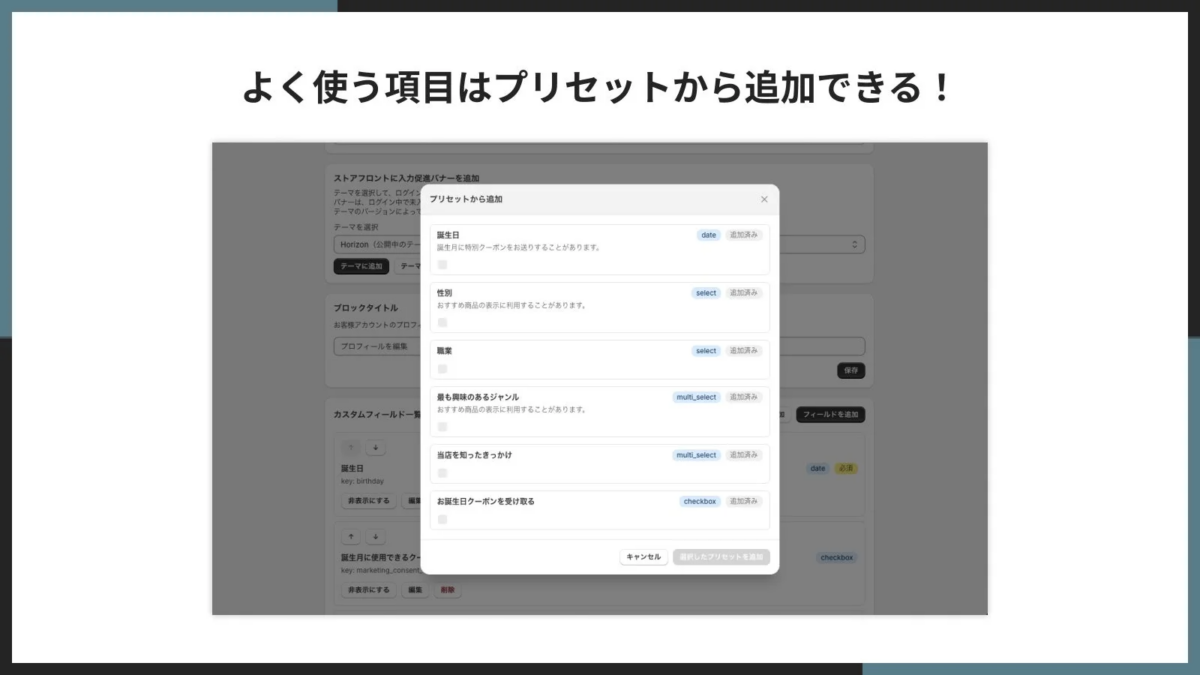The width and height of the screenshot is (1200, 675).
Task: Check the お誕生日クーポンを受け取る preset checkbox
Action: click(442, 519)
